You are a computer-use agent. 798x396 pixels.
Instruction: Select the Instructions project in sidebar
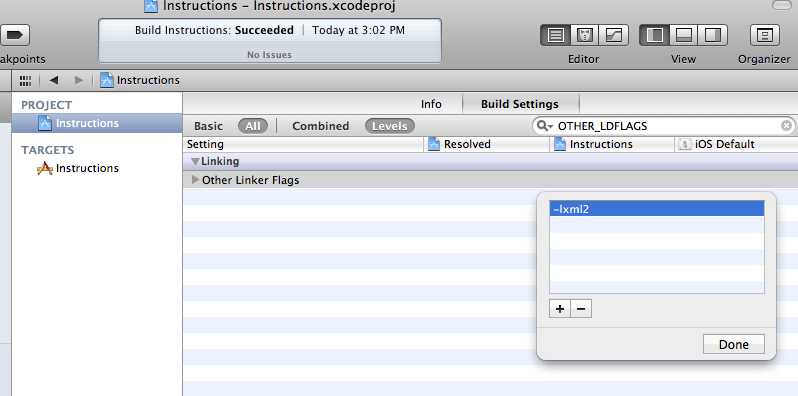click(97, 123)
